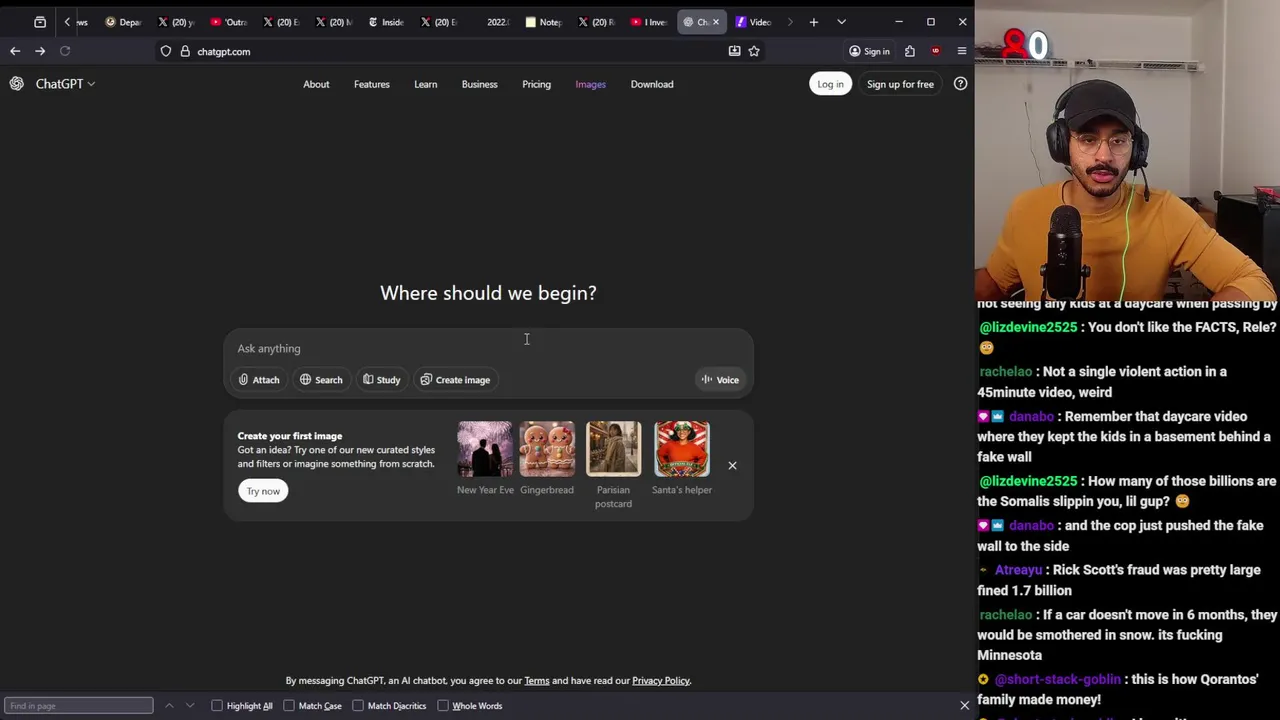
Task: Open the Privacy Policy link
Action: [x=661, y=681]
